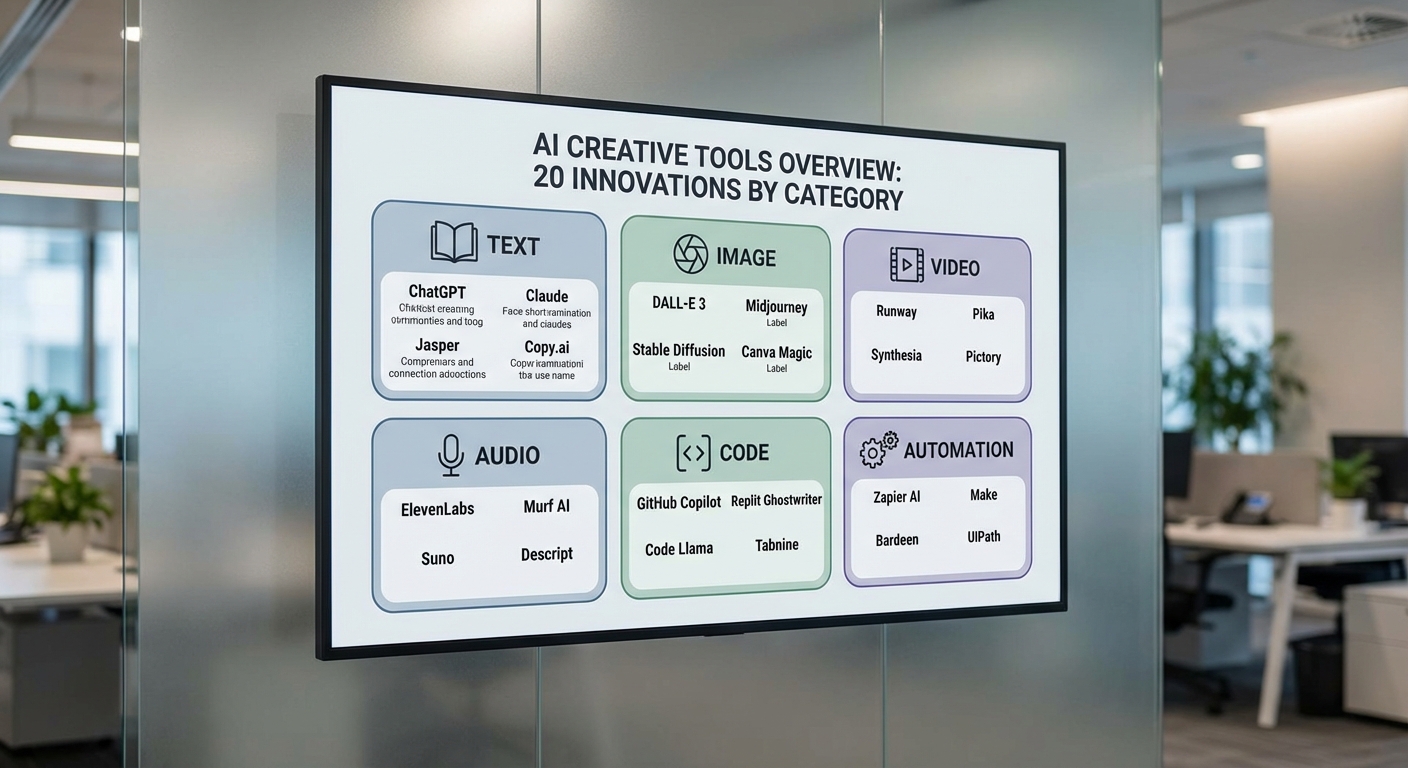1408x768 pixels.
Task: Click Stable Diffusion in Image tools
Action: coord(678,350)
